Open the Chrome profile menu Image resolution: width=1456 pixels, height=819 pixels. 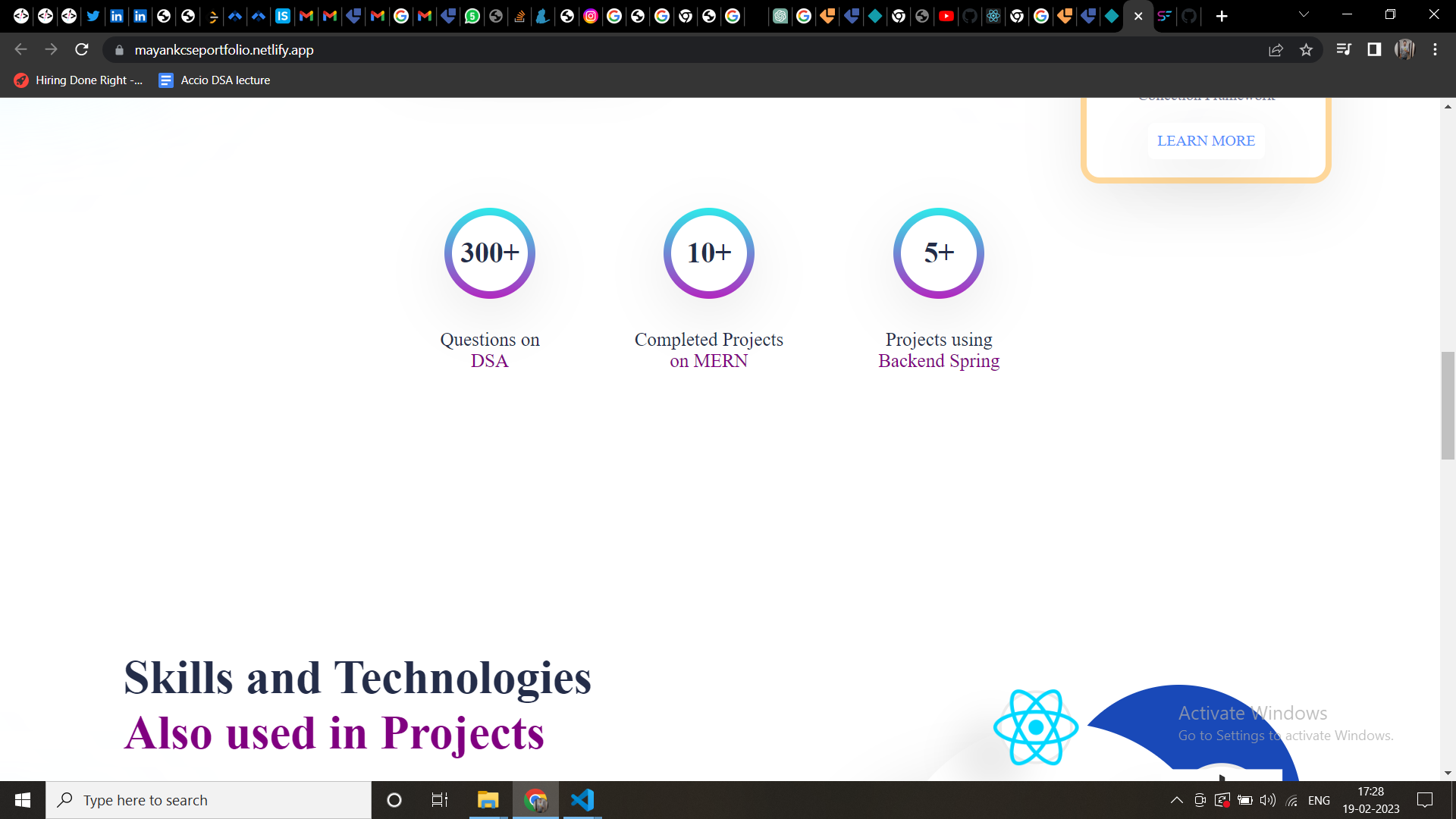pos(1405,49)
